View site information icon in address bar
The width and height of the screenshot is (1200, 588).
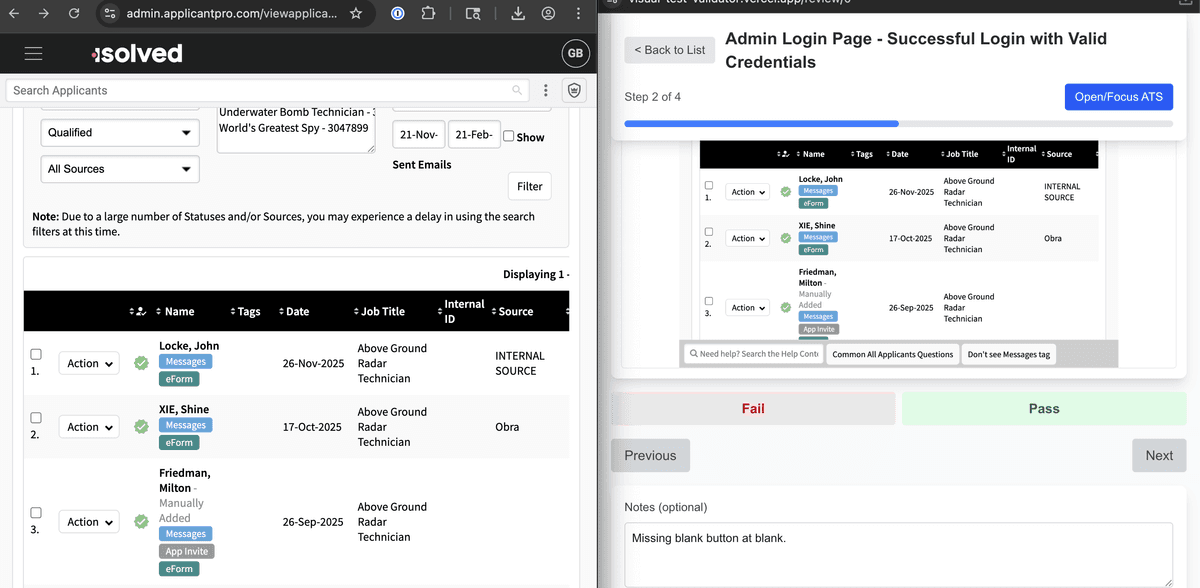109,14
